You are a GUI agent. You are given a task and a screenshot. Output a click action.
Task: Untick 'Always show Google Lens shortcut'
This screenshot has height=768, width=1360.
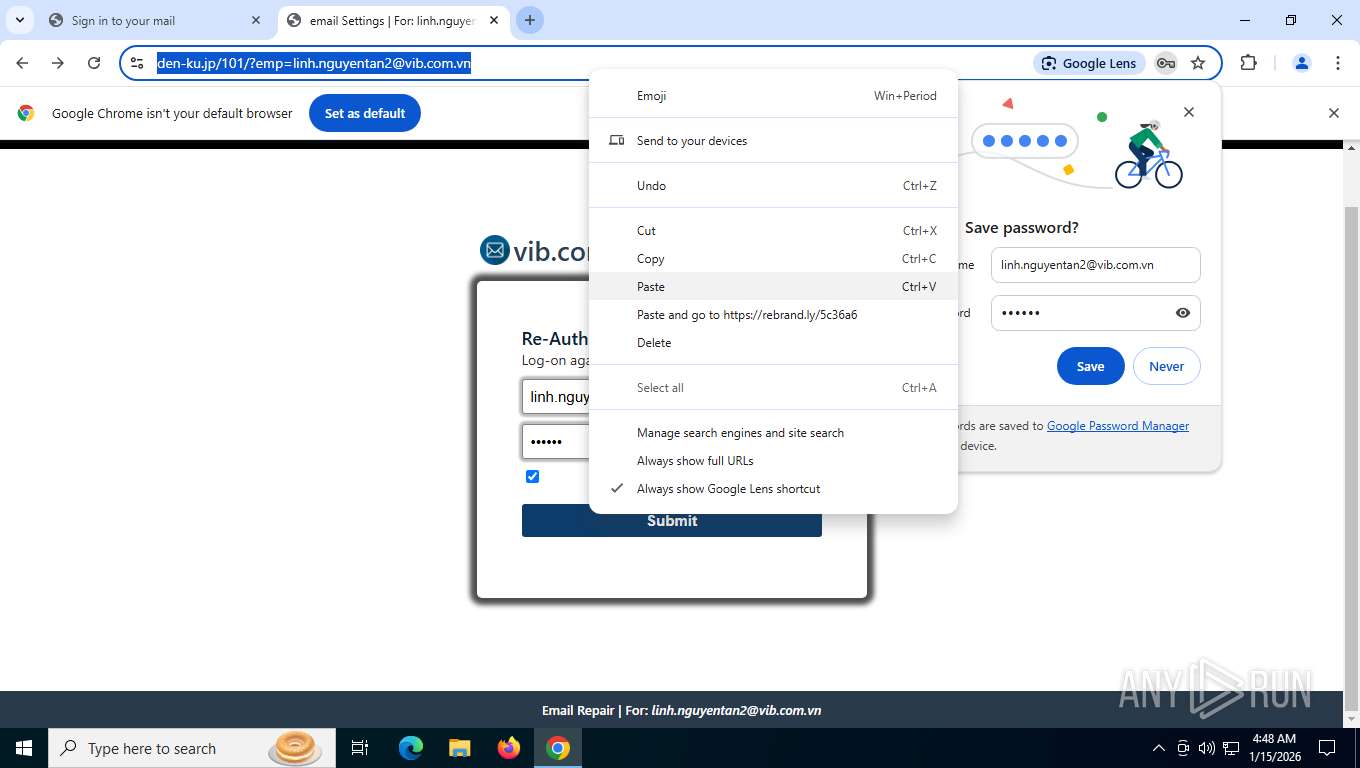click(773, 489)
